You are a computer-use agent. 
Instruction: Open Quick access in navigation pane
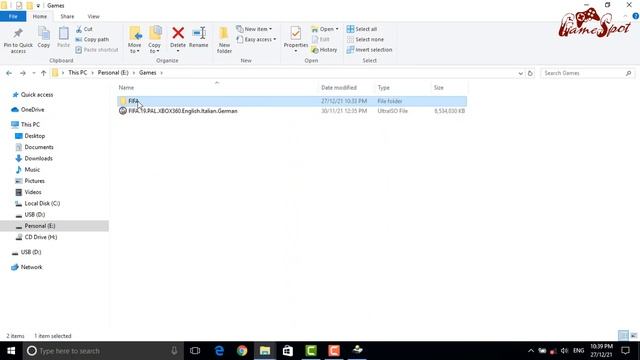click(37, 95)
